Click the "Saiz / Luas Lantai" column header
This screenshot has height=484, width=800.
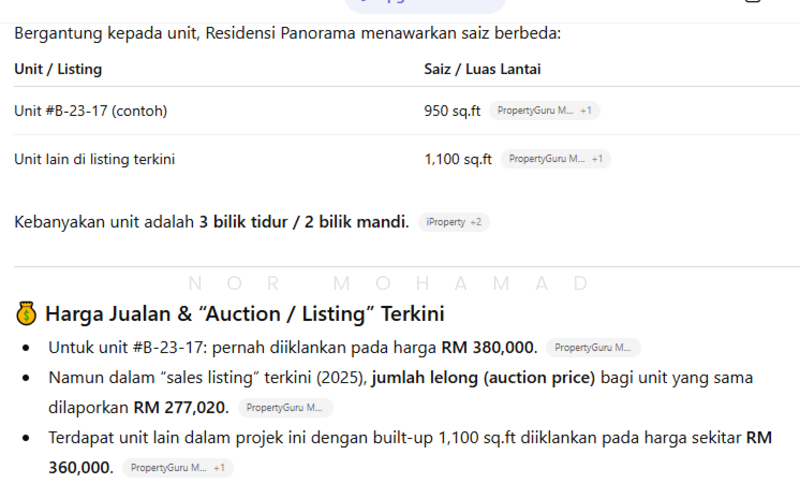[x=483, y=69]
